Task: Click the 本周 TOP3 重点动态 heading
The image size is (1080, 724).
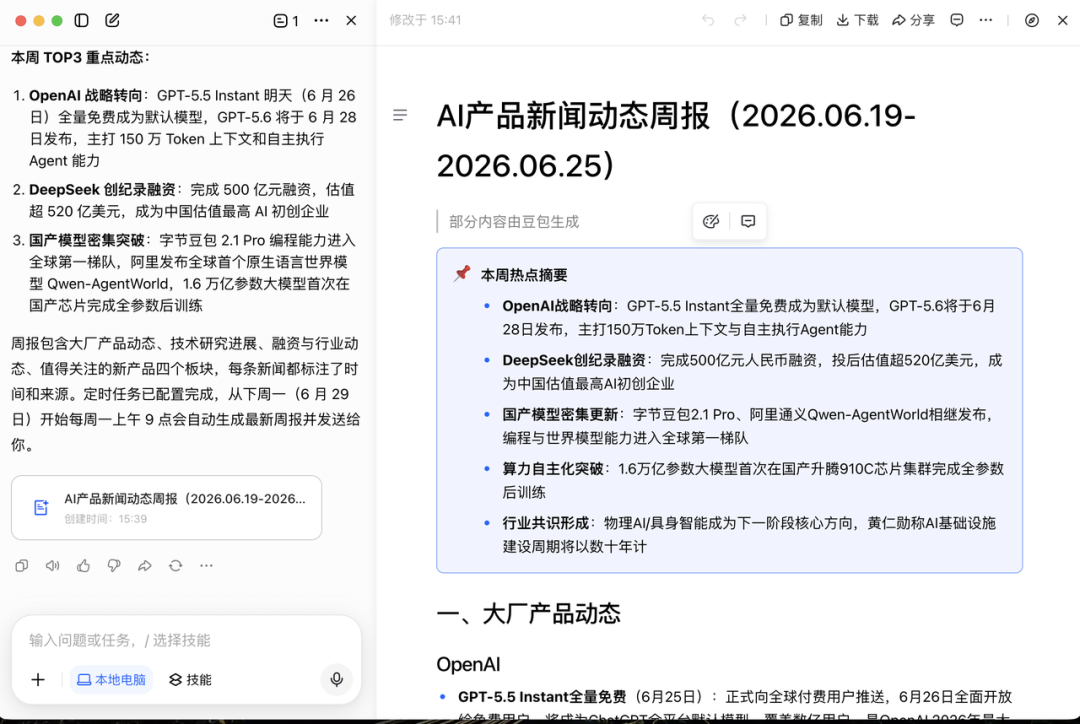Action: tap(80, 57)
